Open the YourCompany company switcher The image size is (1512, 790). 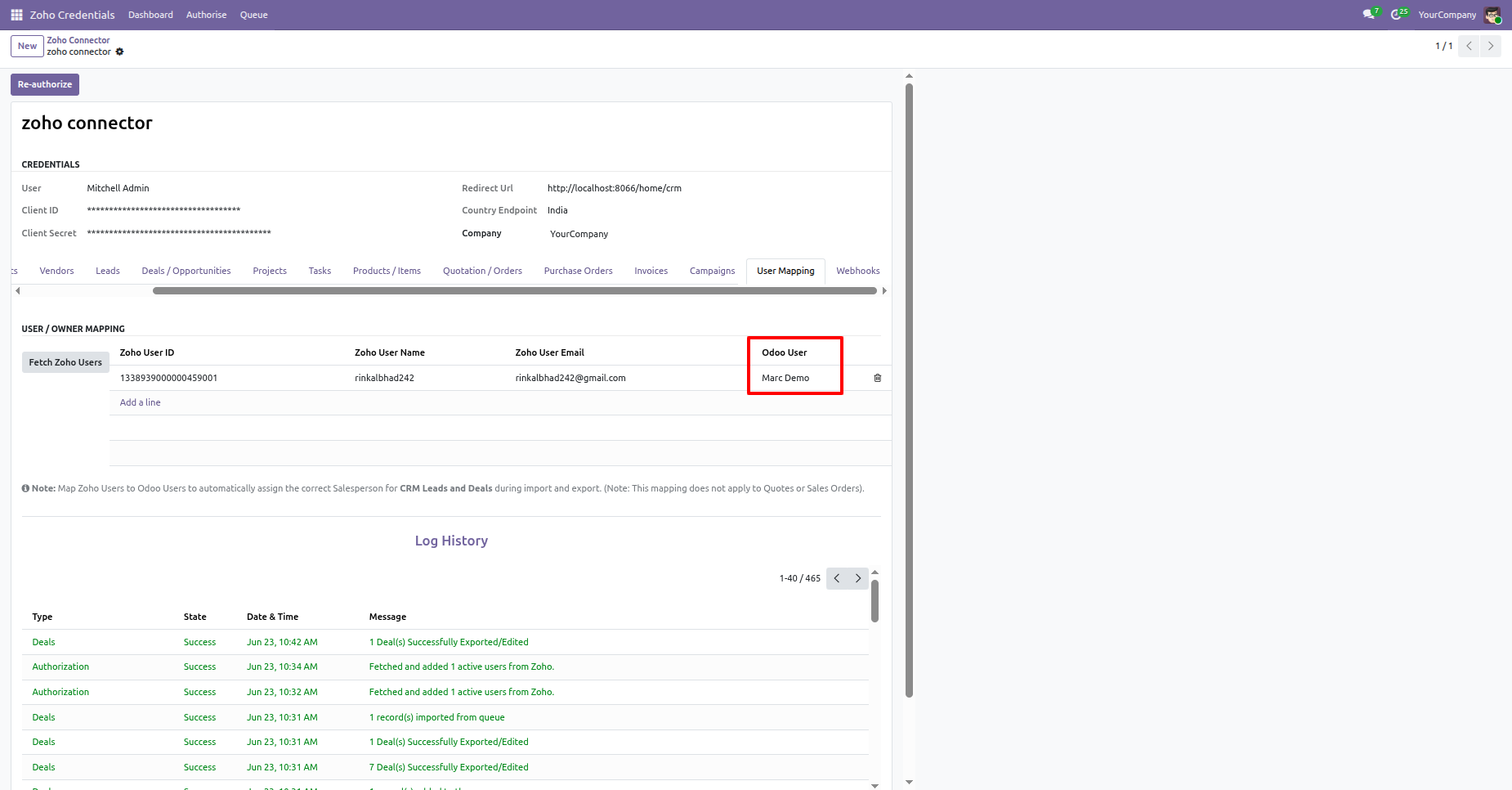(1447, 15)
